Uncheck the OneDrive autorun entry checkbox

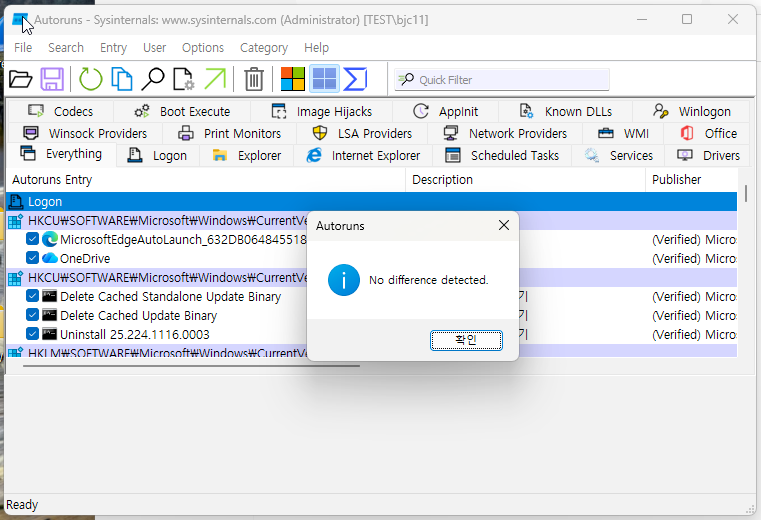coord(33,258)
